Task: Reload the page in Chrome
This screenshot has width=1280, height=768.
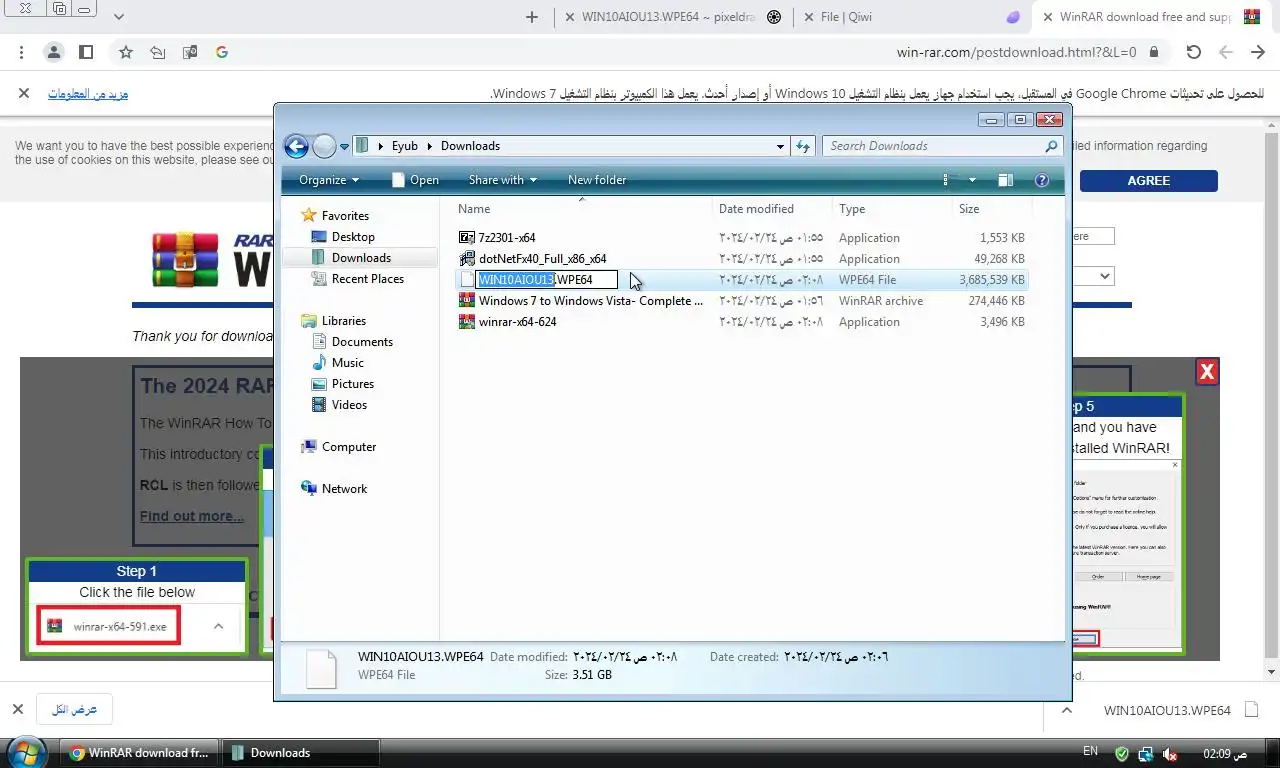Action: 1193,52
